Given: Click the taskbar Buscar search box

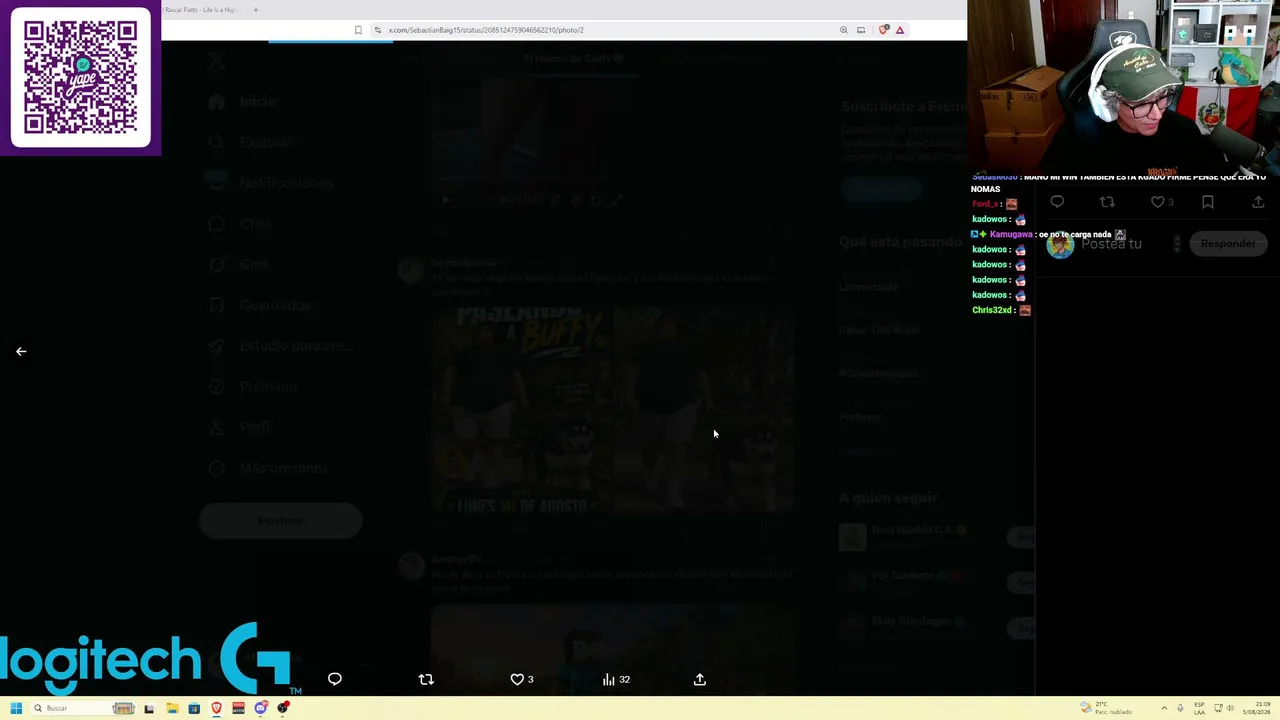Looking at the screenshot, I should 84,708.
